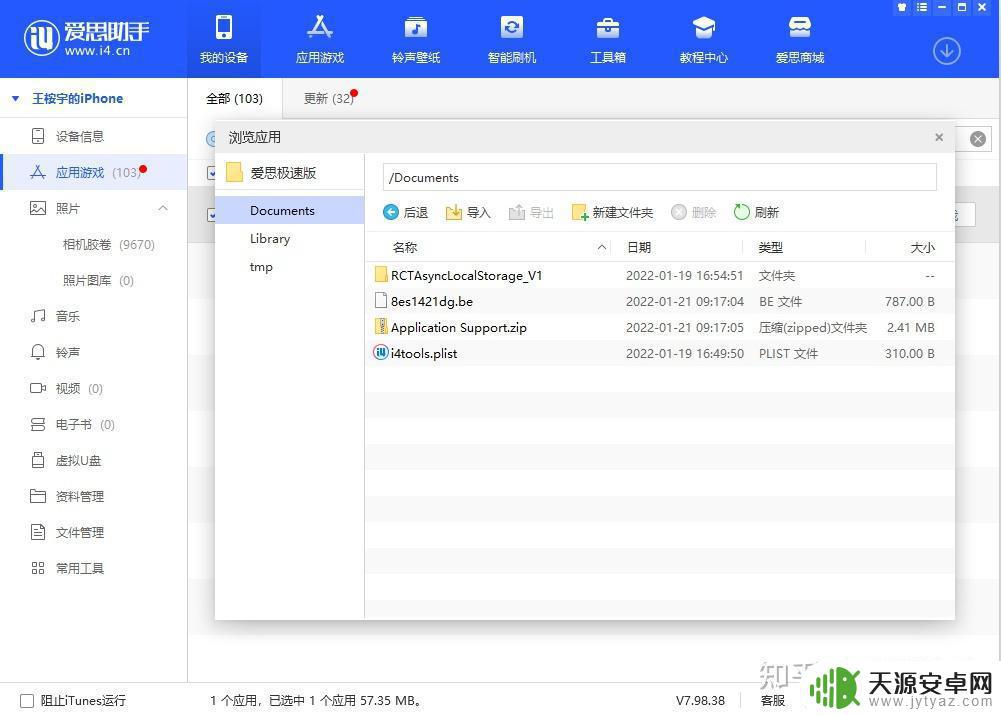Click the 刷新 refresh button
This screenshot has width=1001, height=716.
[x=756, y=213]
